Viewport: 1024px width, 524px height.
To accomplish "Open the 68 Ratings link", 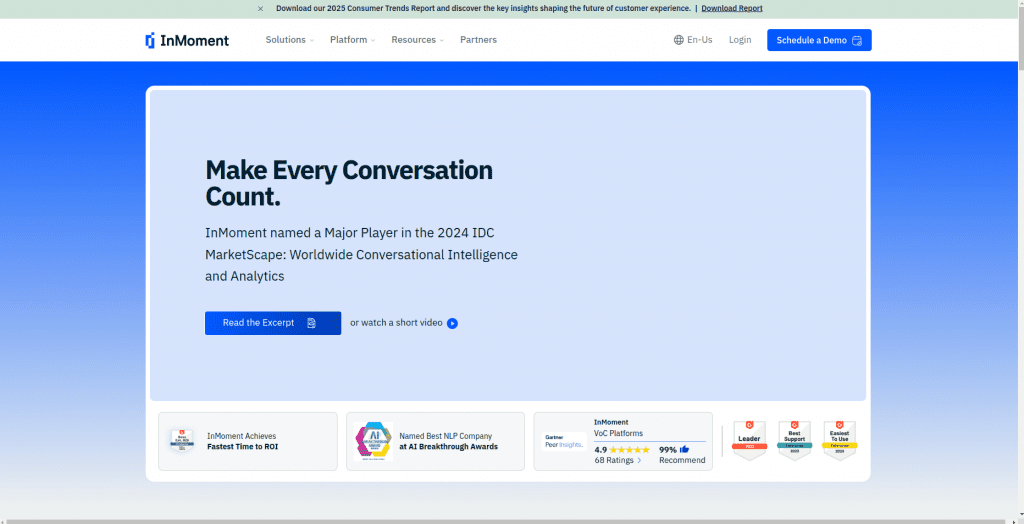I will [617, 461].
